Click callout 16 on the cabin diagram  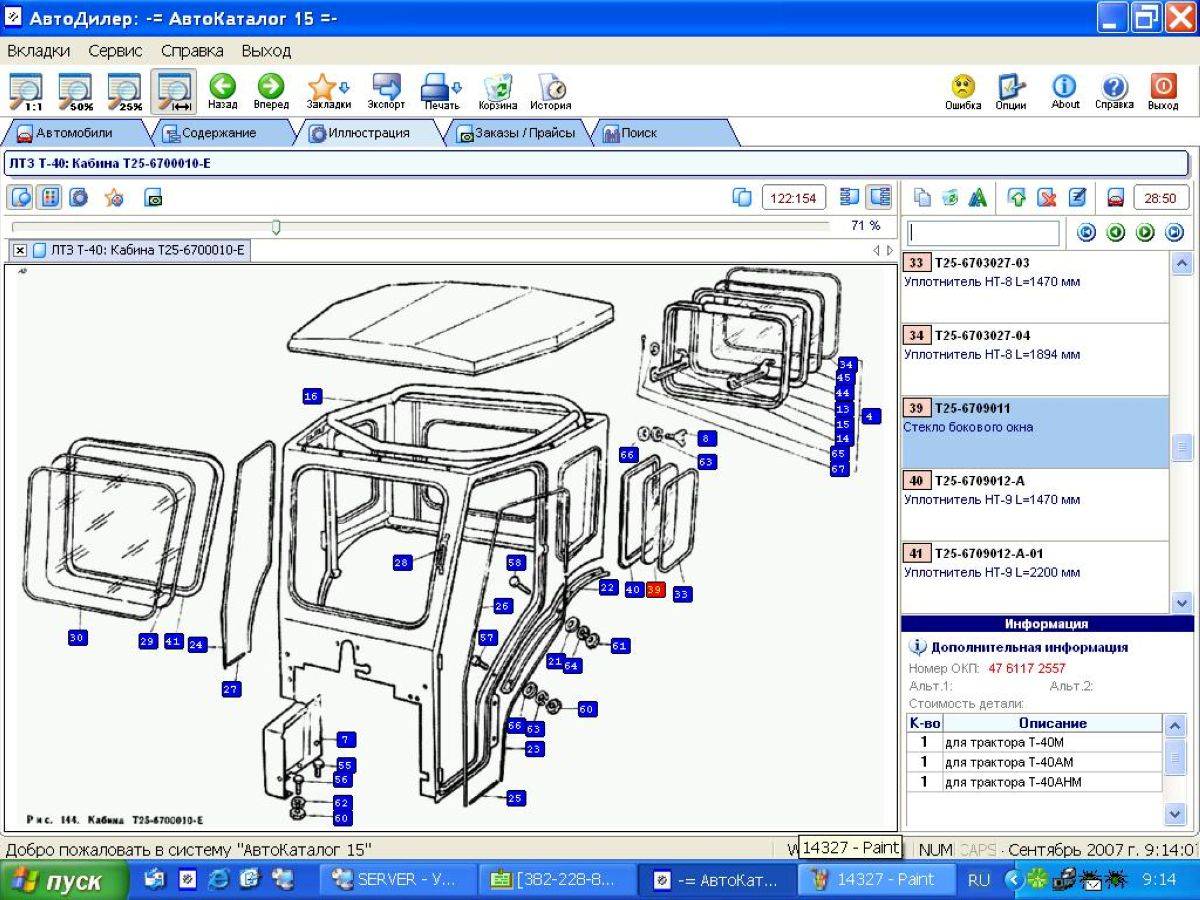pos(312,397)
